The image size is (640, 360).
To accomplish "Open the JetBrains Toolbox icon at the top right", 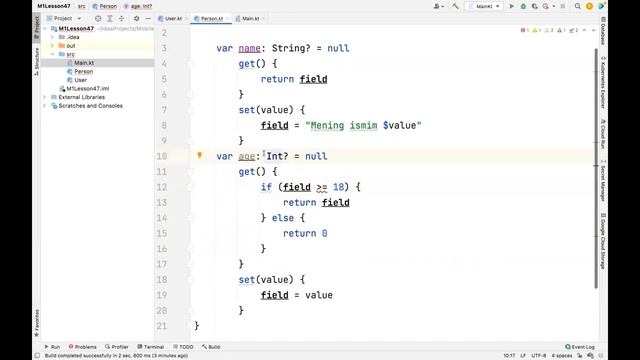I will [601, 6].
